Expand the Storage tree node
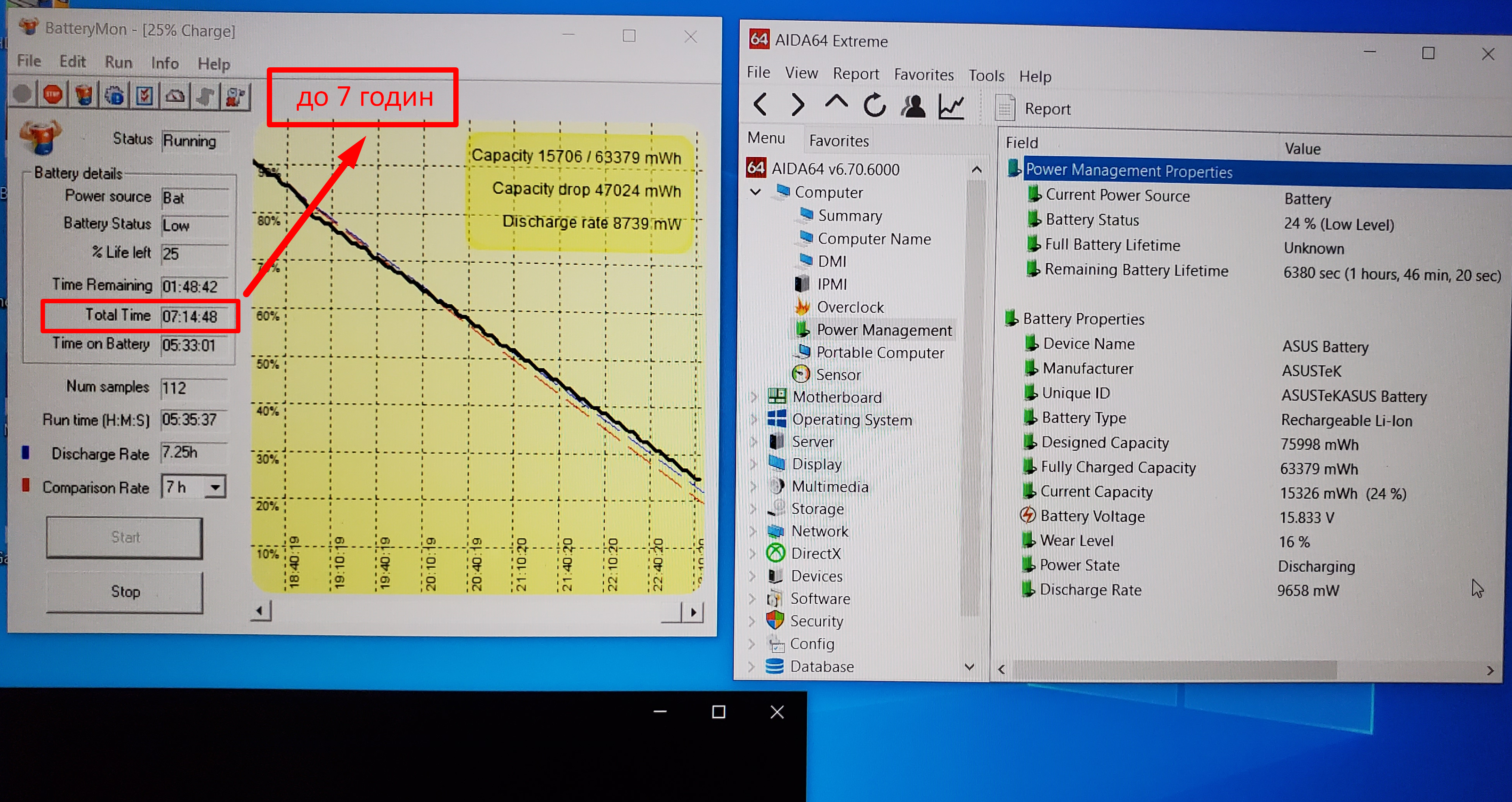 753,509
